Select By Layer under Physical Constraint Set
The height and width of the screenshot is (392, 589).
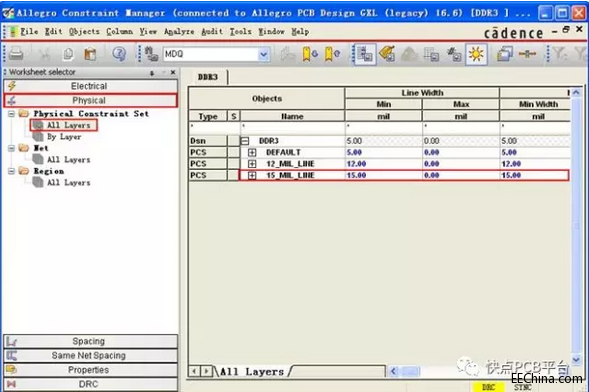(64, 137)
